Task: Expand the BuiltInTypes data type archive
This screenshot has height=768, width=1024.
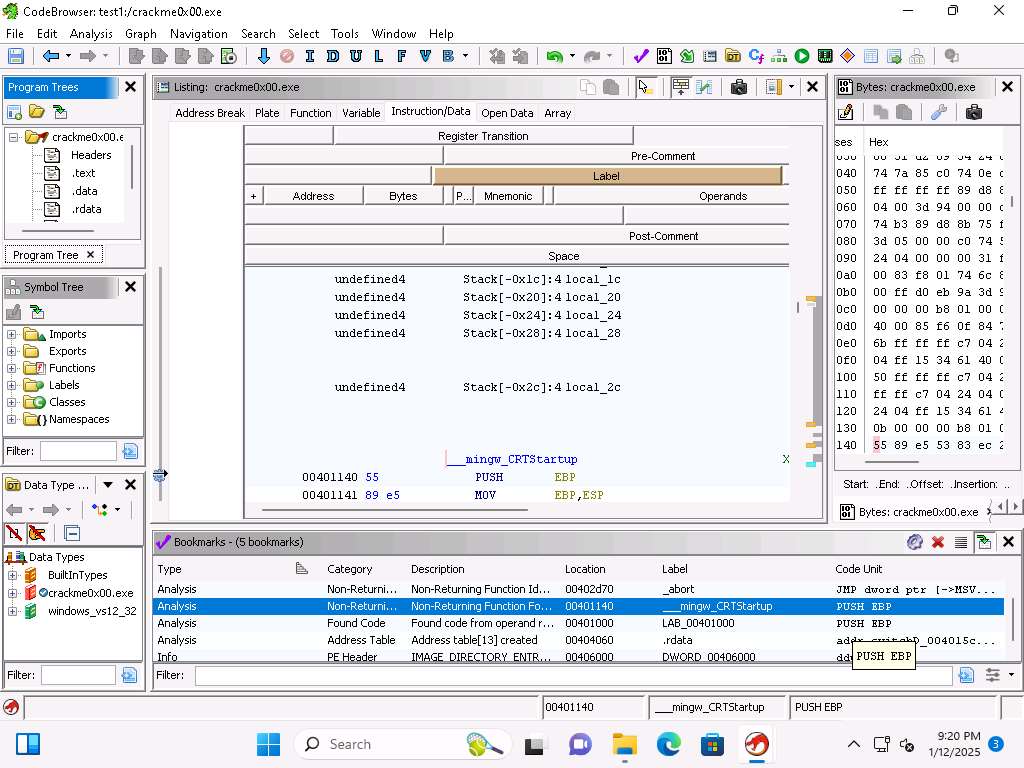Action: (x=12, y=575)
